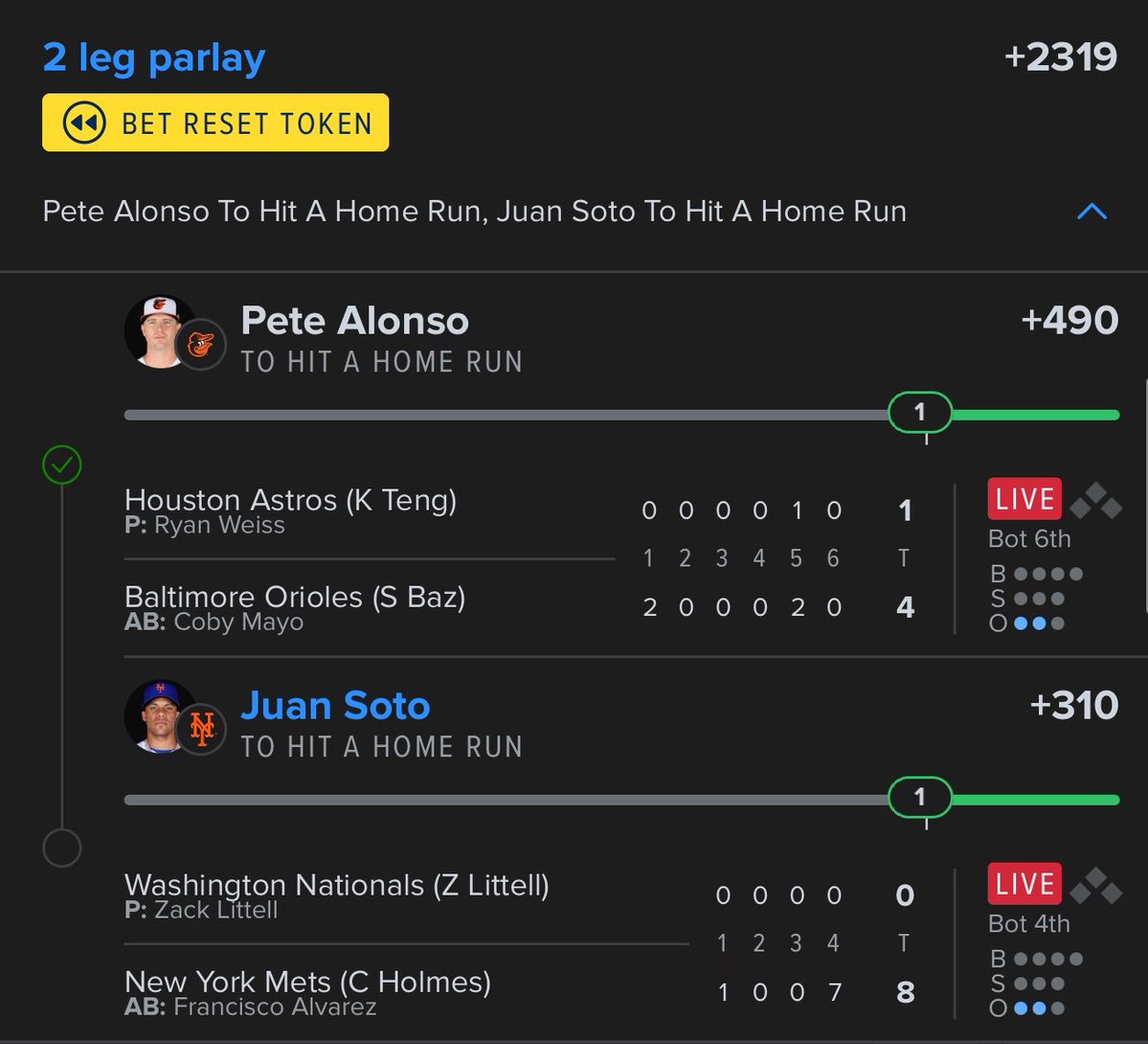Click P: Zack Littell pitcher label

201,911
